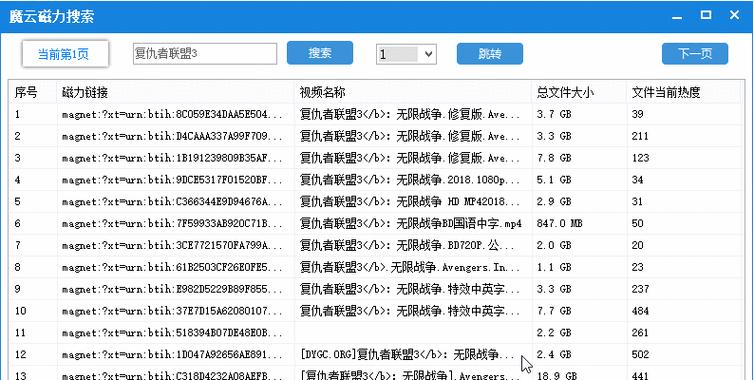This screenshot has height=380, width=754.
Task: Open the page number dropdown
Action: (406, 54)
